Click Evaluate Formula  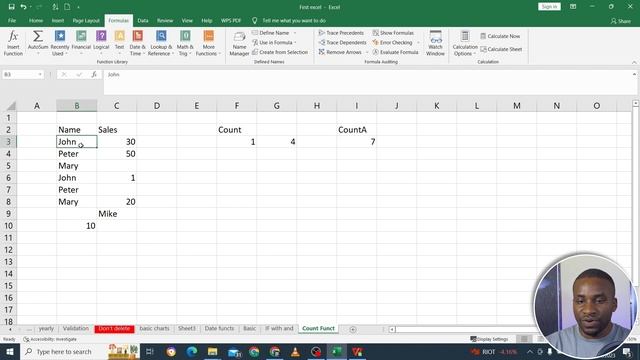[396, 52]
